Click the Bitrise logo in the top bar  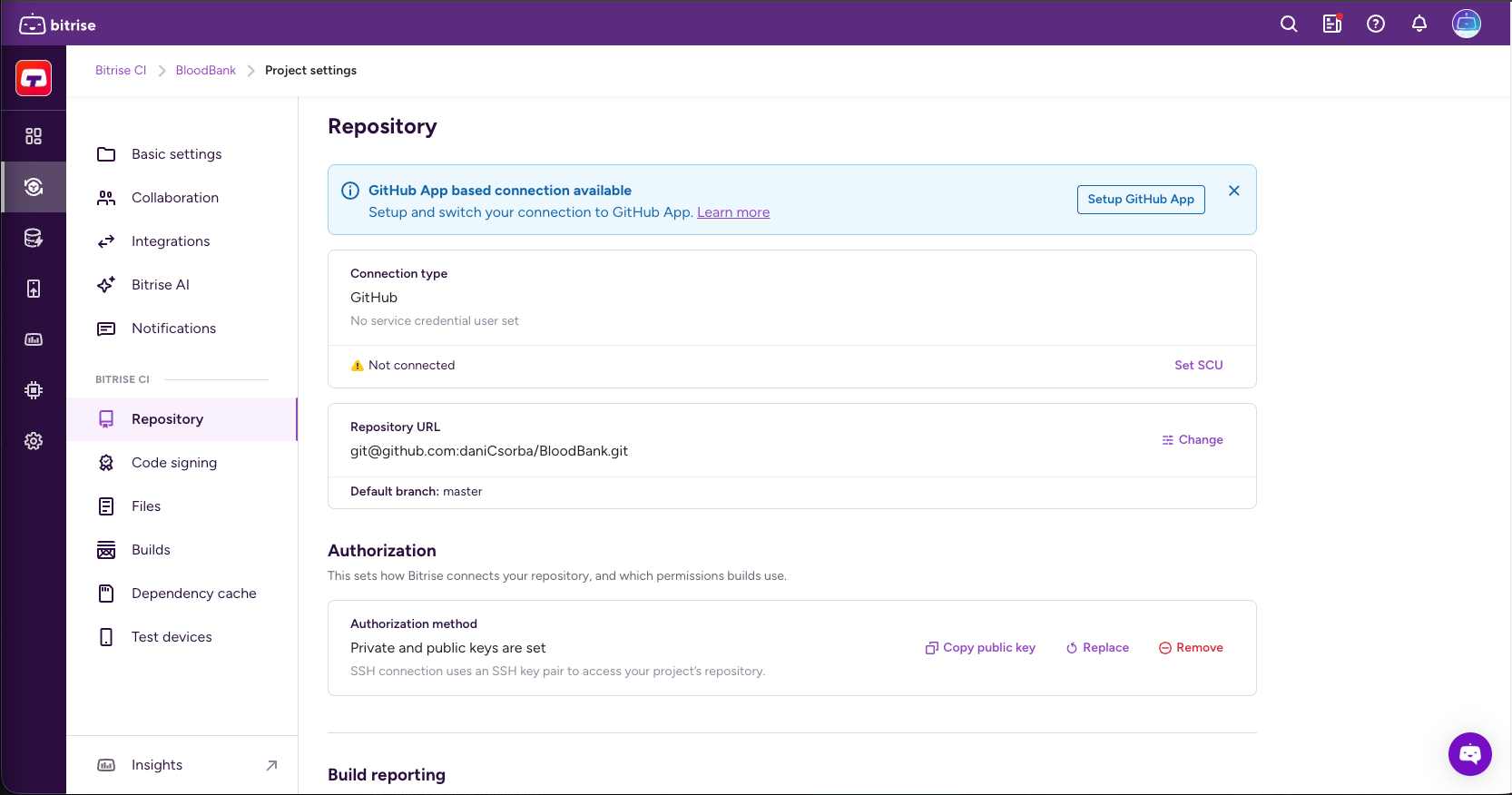point(58,25)
